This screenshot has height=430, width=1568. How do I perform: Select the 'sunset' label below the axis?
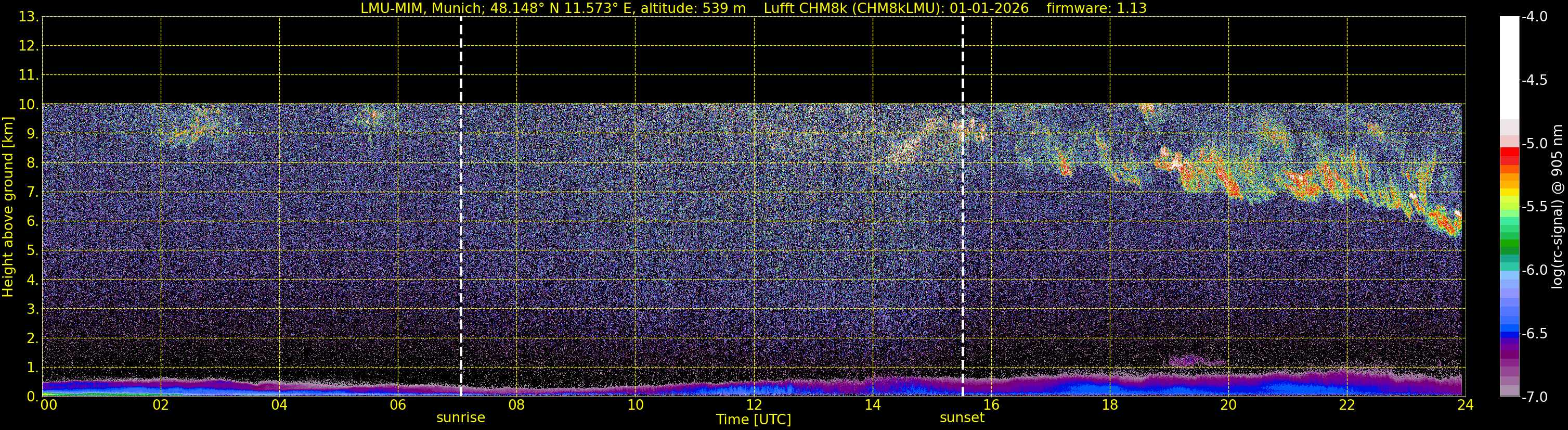(x=962, y=418)
